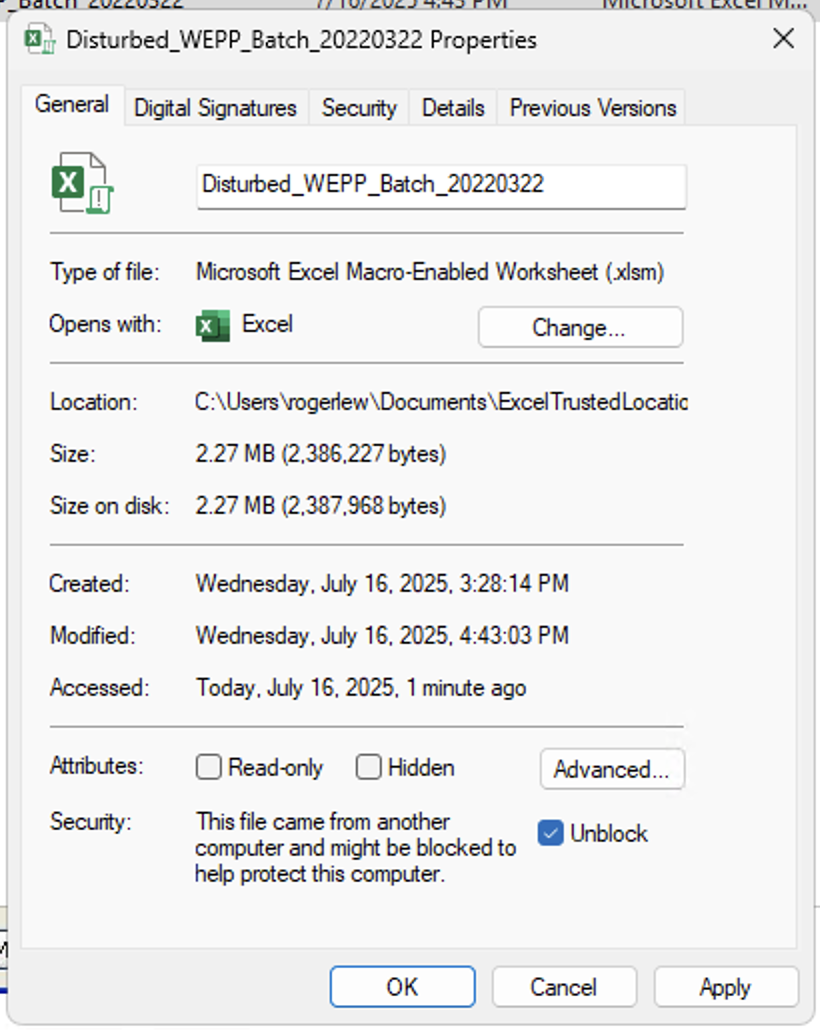
Task: Enable the Read-only attribute checkbox
Action: pos(209,767)
